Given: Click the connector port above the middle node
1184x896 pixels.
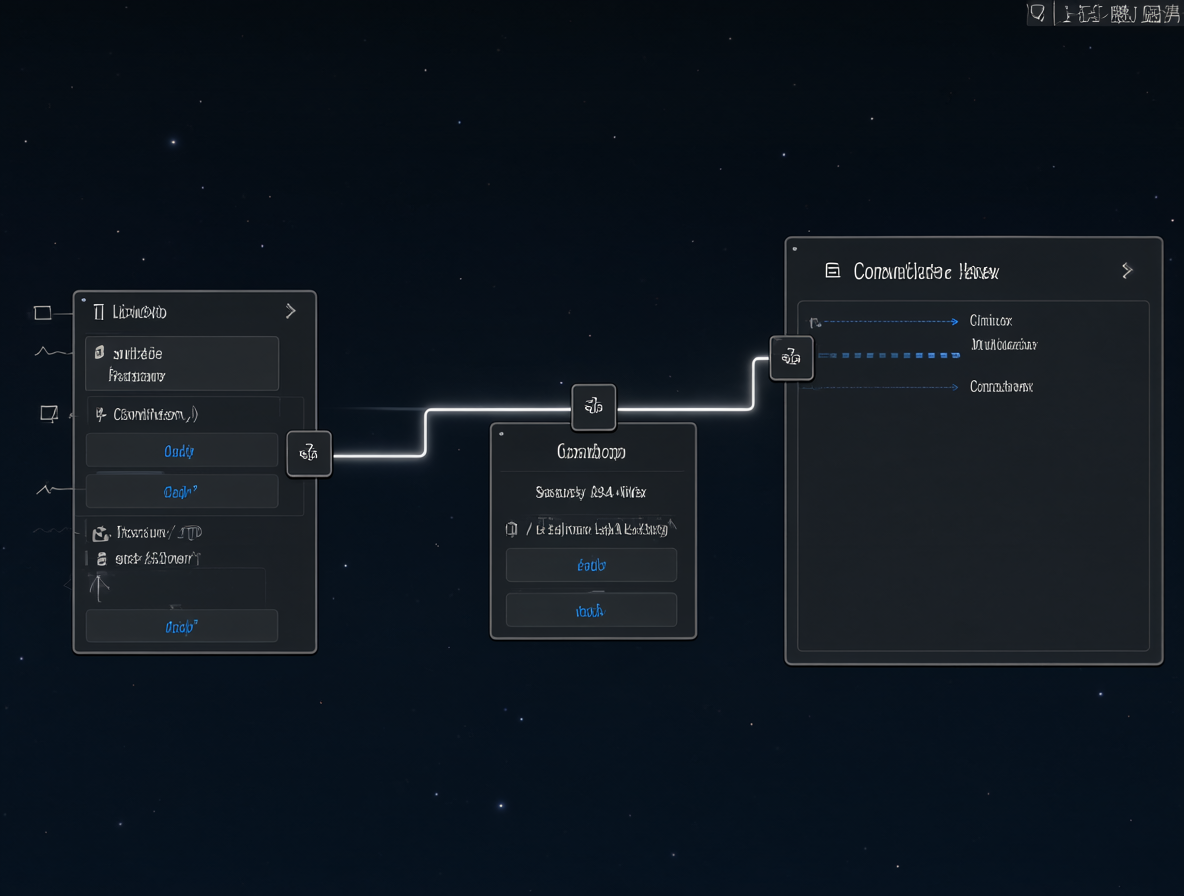Looking at the screenshot, I should (x=594, y=406).
